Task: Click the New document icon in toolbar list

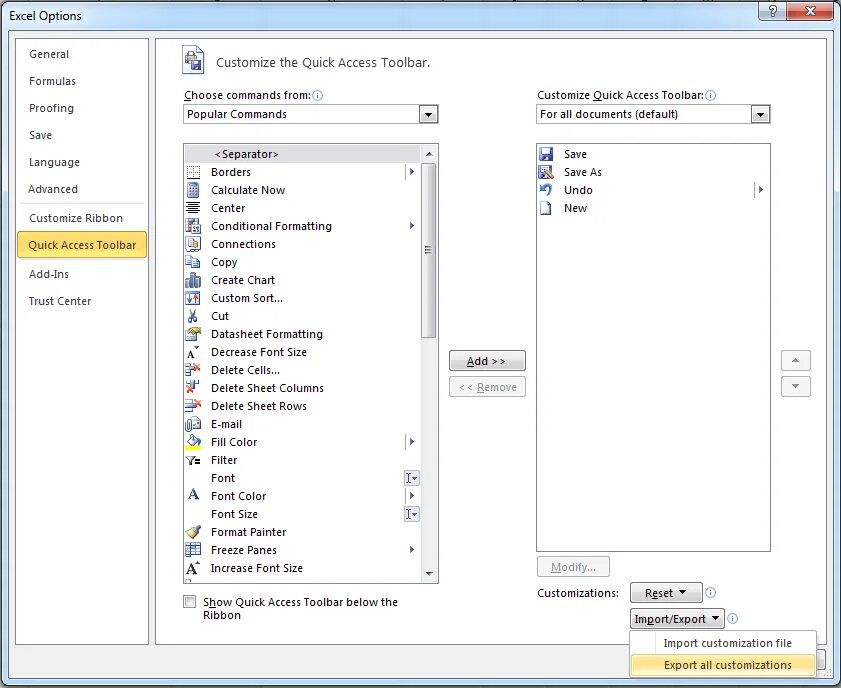Action: (x=546, y=208)
